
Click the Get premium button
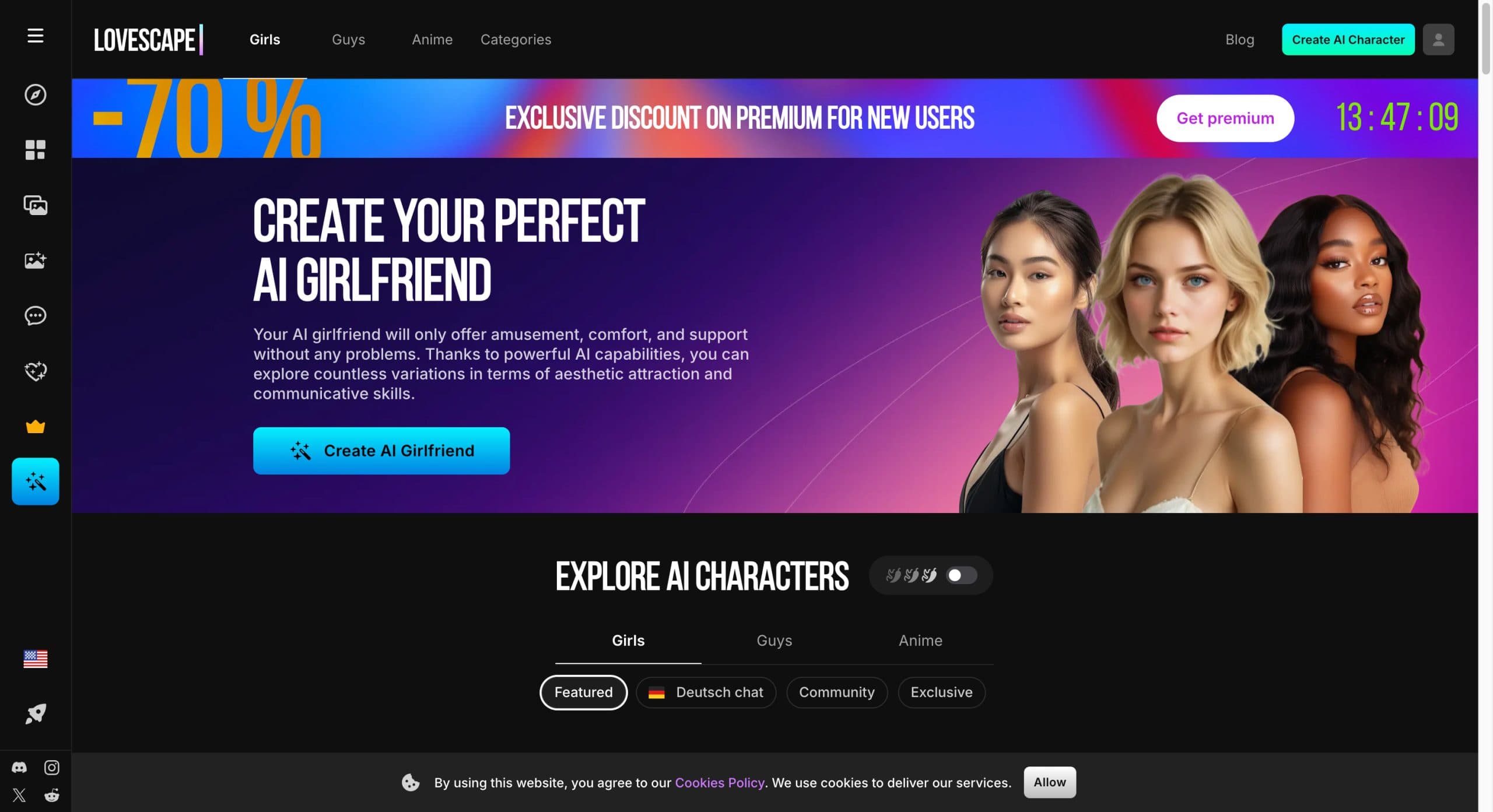(1225, 118)
